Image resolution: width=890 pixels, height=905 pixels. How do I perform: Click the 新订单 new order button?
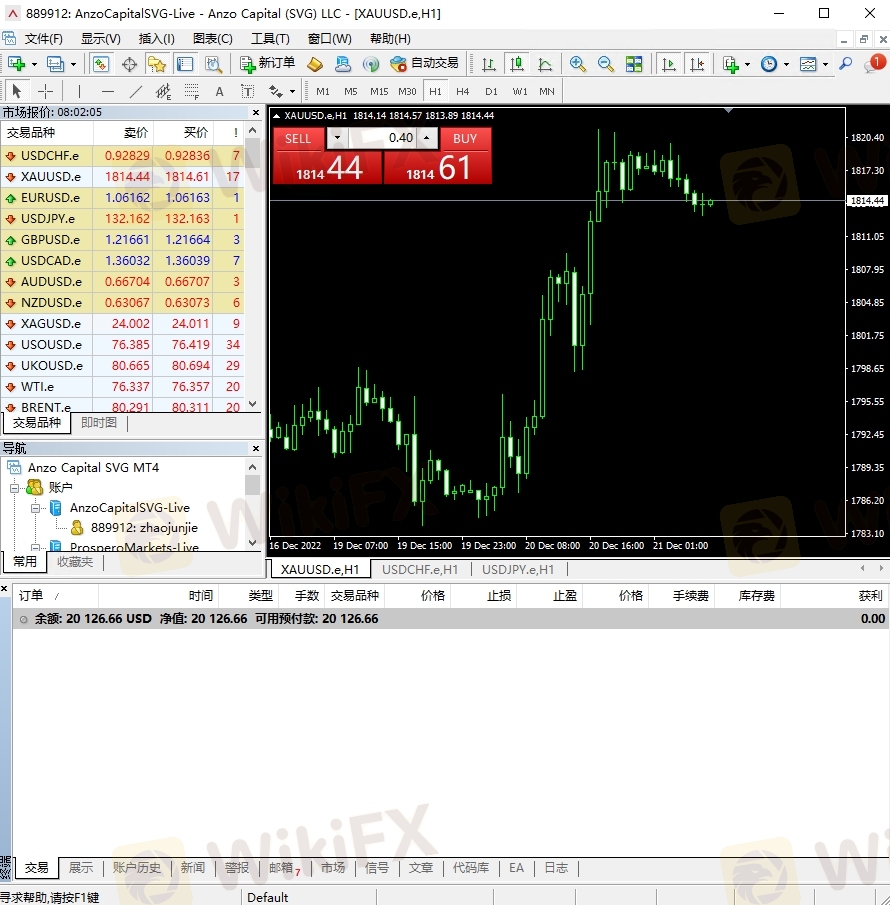pyautogui.click(x=267, y=63)
